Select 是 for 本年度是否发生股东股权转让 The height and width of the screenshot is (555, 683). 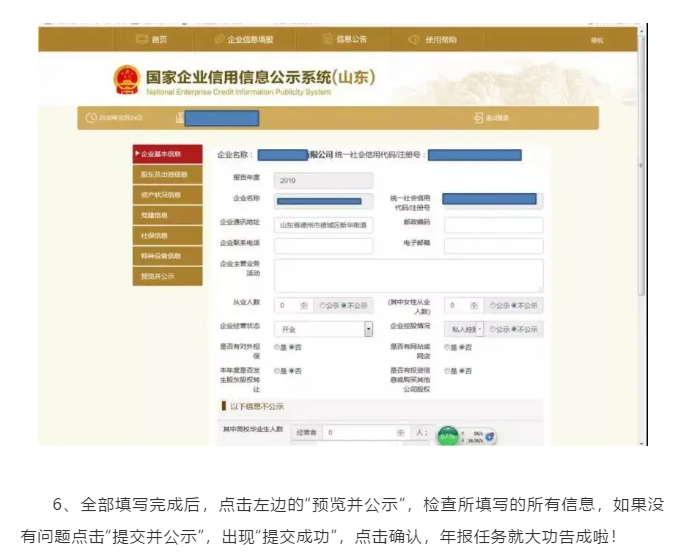[277, 371]
